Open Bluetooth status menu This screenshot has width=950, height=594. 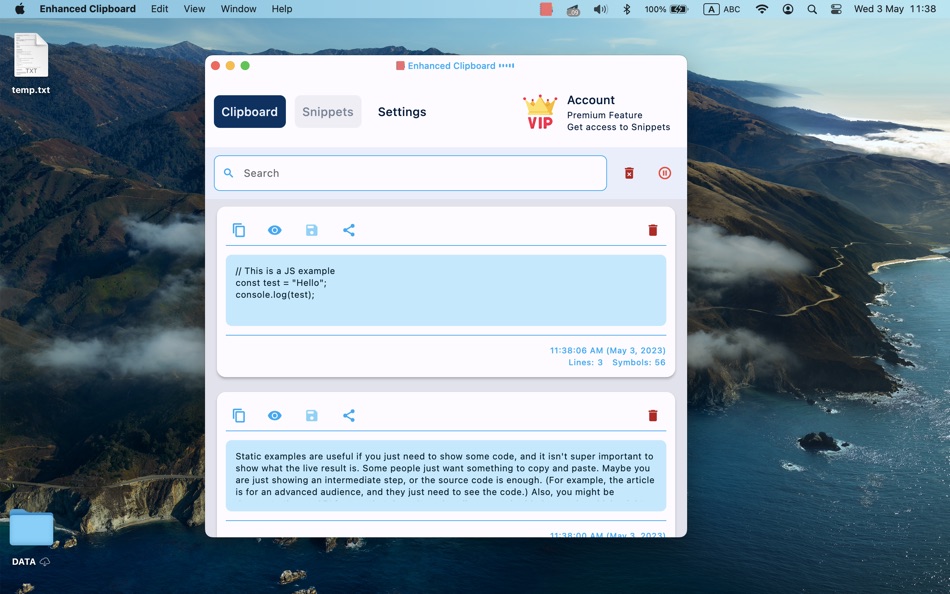coord(627,9)
